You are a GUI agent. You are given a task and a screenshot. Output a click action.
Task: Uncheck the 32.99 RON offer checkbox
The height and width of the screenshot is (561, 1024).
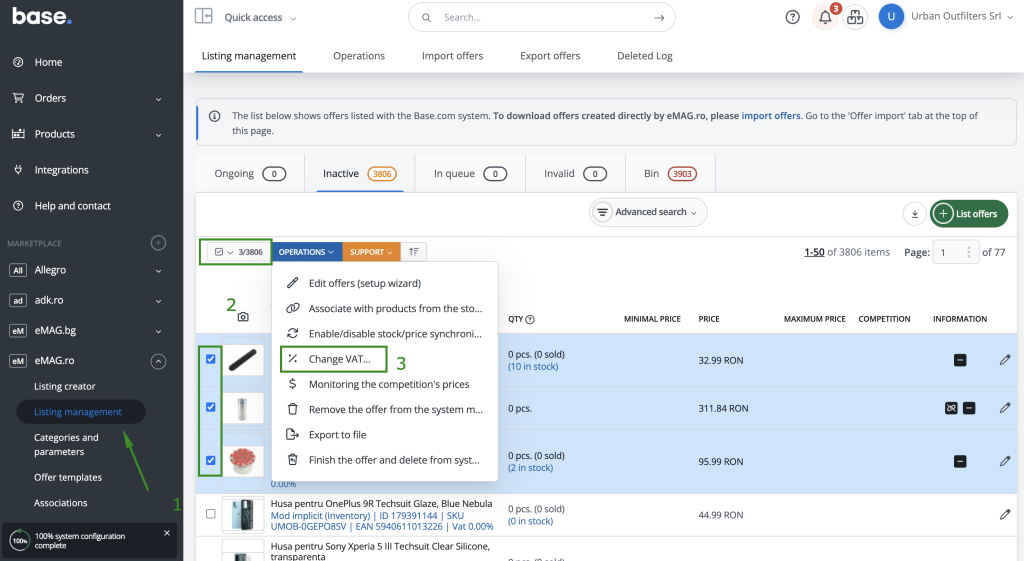(210, 359)
